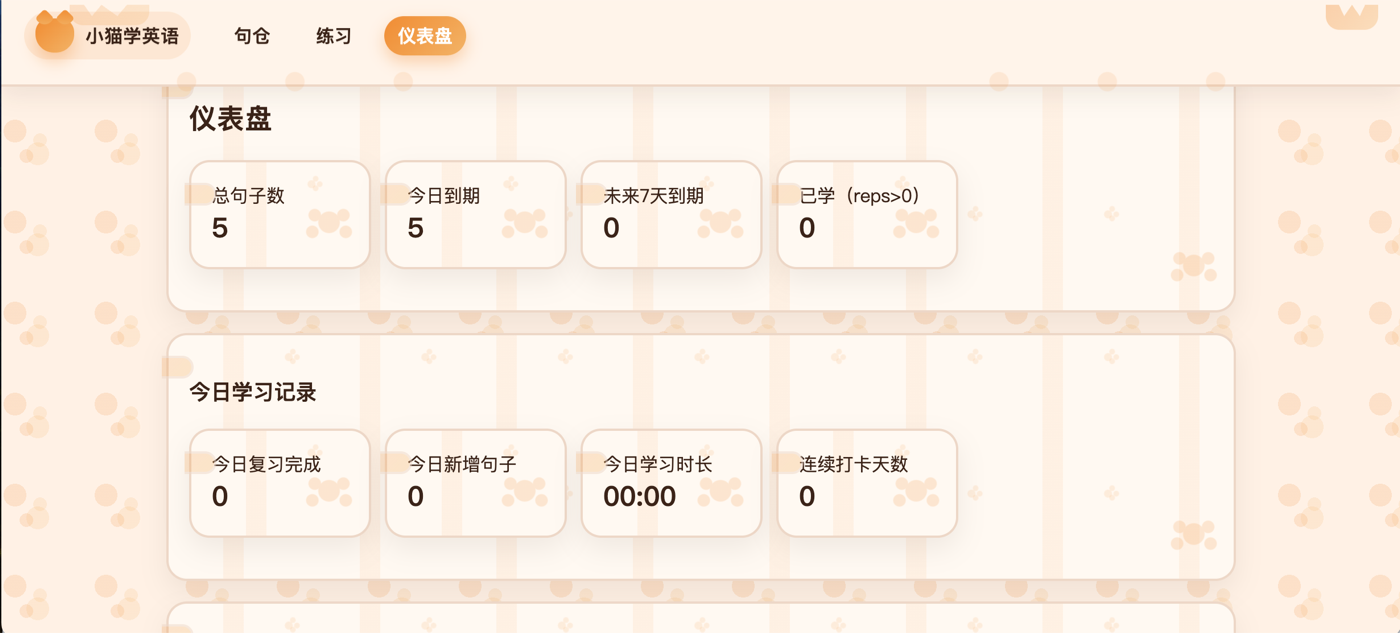The width and height of the screenshot is (1400, 633).
Task: Select the 今日到期 stat card
Action: tap(475, 214)
